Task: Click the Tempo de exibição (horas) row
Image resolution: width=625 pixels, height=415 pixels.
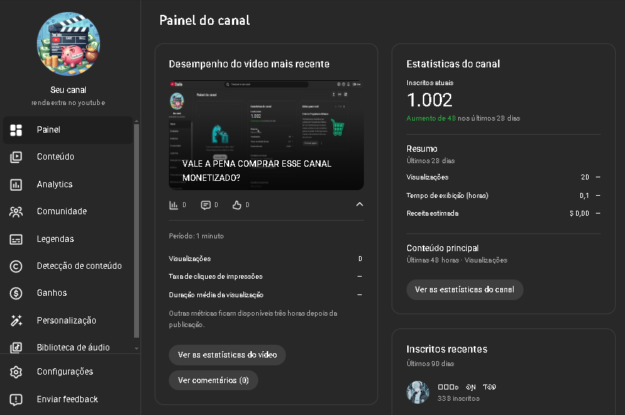Action: 503,196
